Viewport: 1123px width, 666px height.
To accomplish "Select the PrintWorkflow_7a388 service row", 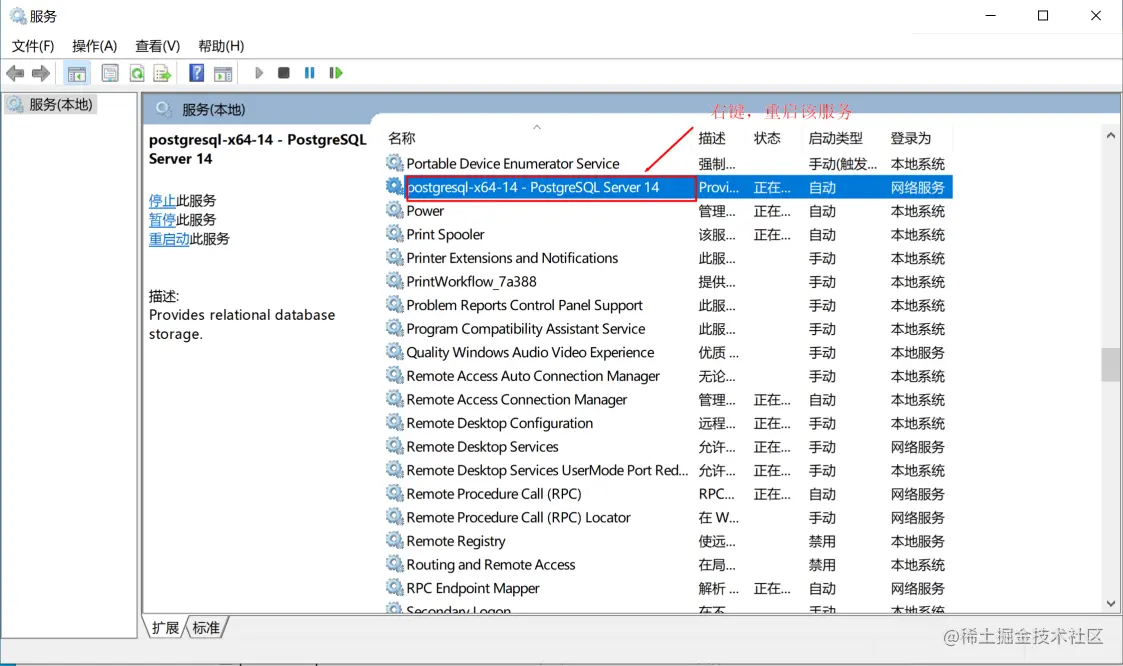I will 669,282.
